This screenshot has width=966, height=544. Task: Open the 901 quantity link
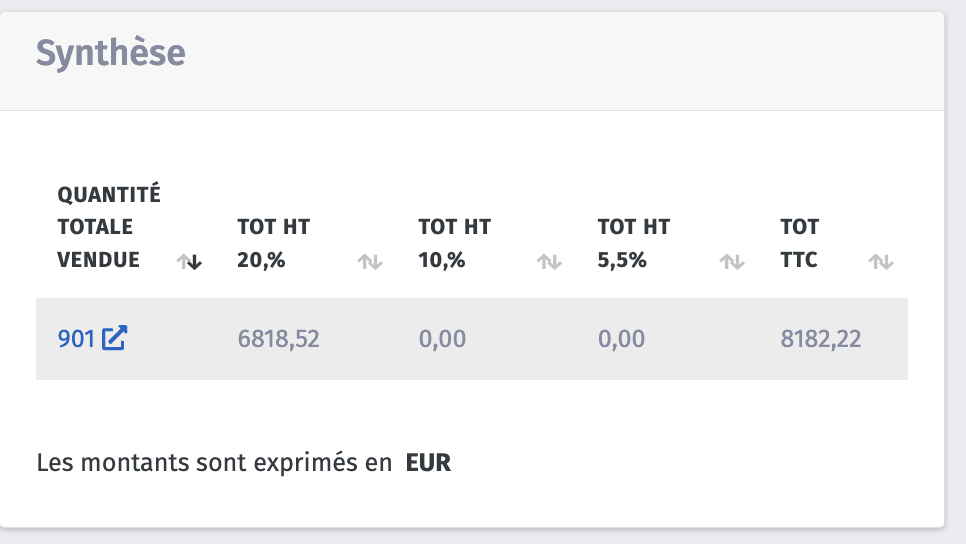pyautogui.click(x=76, y=339)
